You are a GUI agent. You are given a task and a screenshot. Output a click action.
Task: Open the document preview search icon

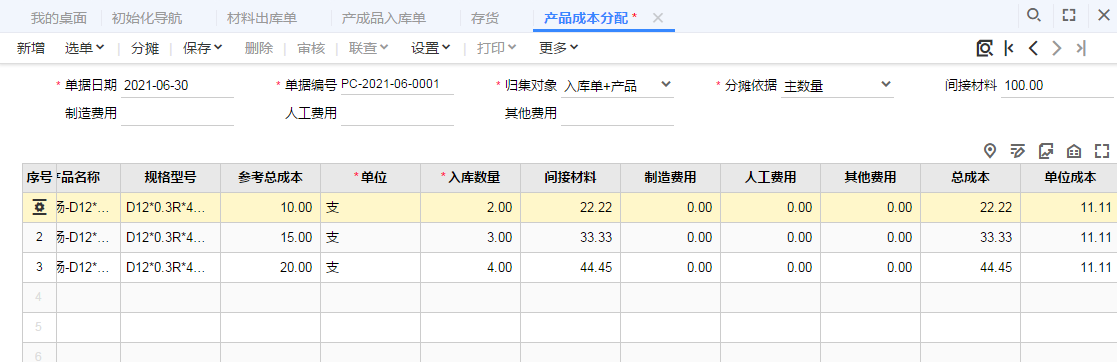(x=984, y=48)
